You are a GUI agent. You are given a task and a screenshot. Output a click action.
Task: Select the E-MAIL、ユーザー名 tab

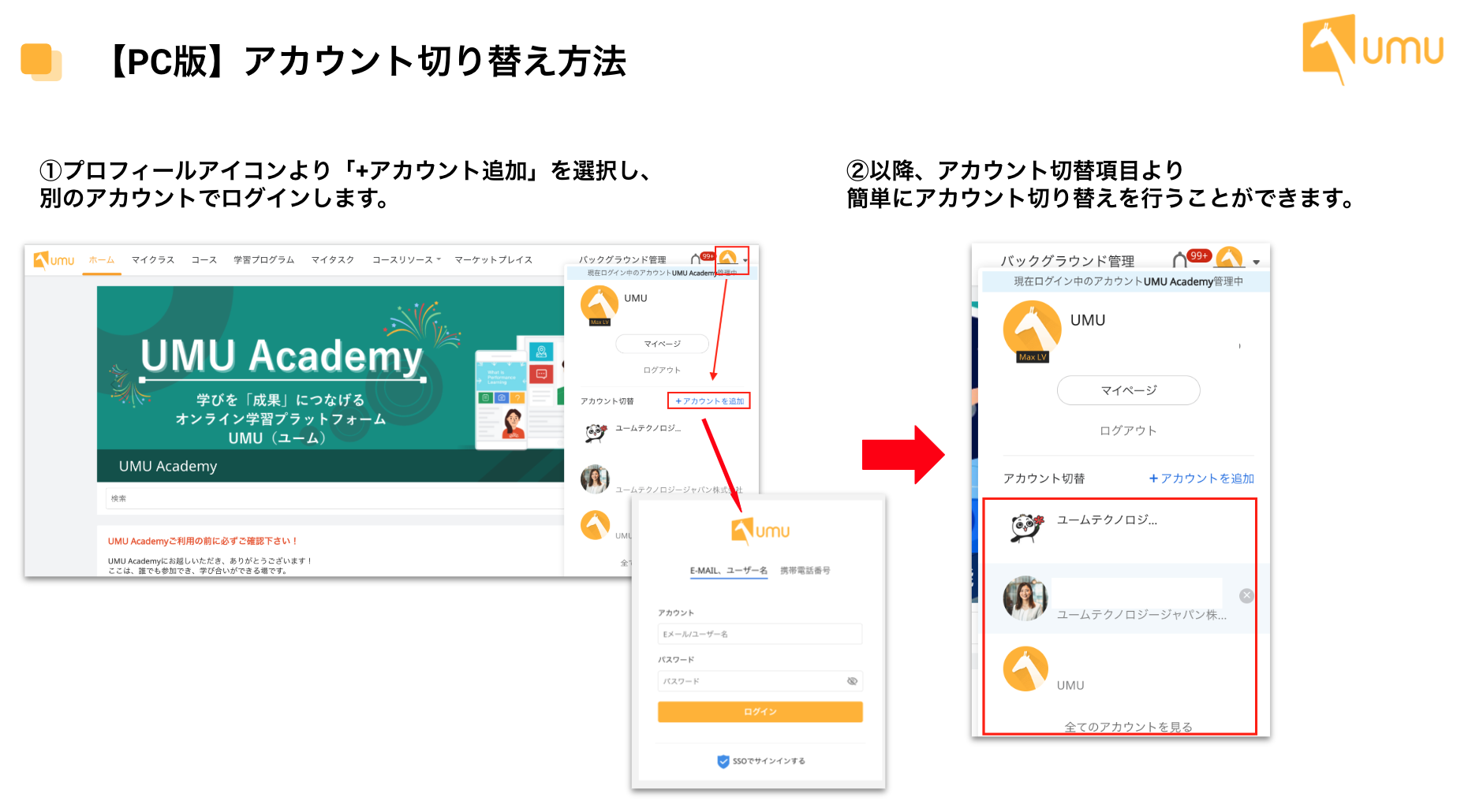[728, 571]
